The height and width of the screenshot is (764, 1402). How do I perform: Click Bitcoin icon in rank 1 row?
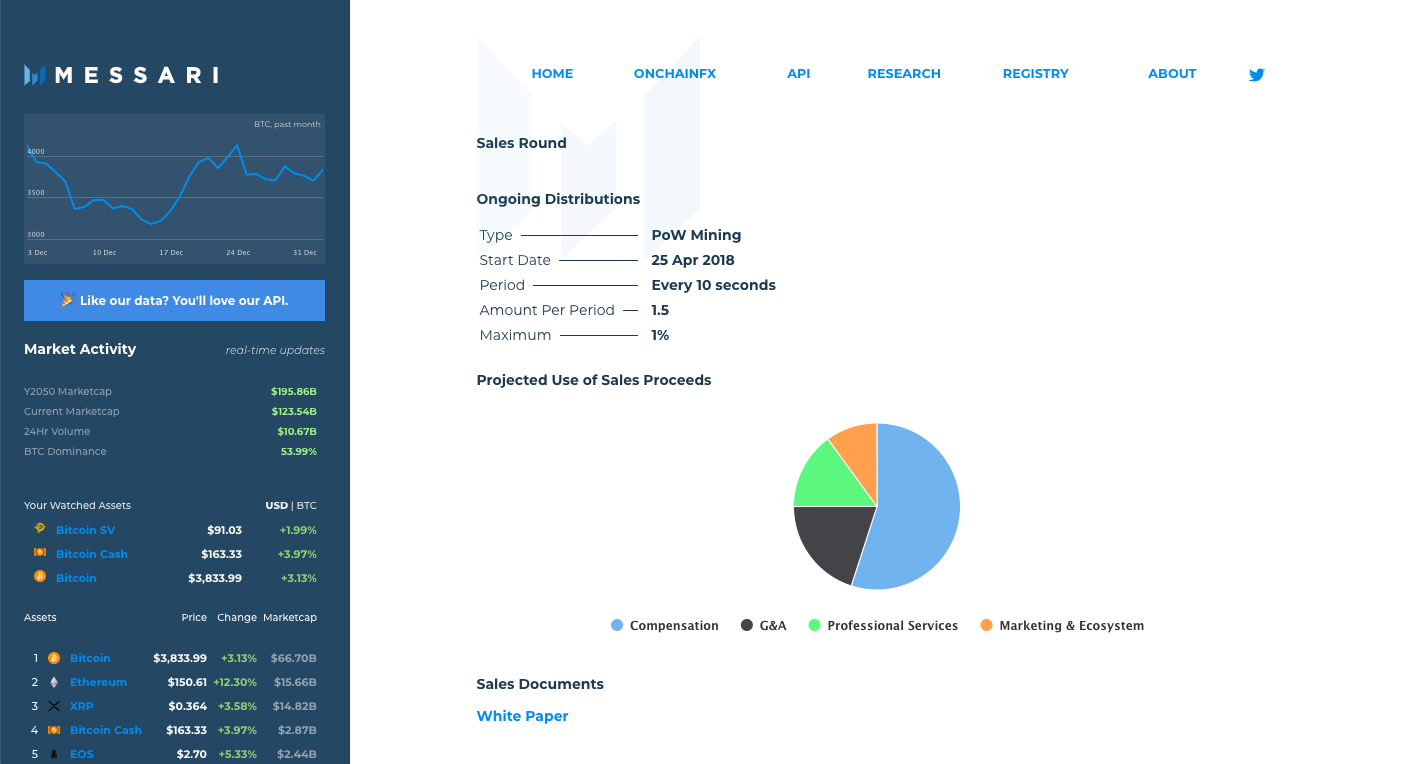tap(54, 658)
